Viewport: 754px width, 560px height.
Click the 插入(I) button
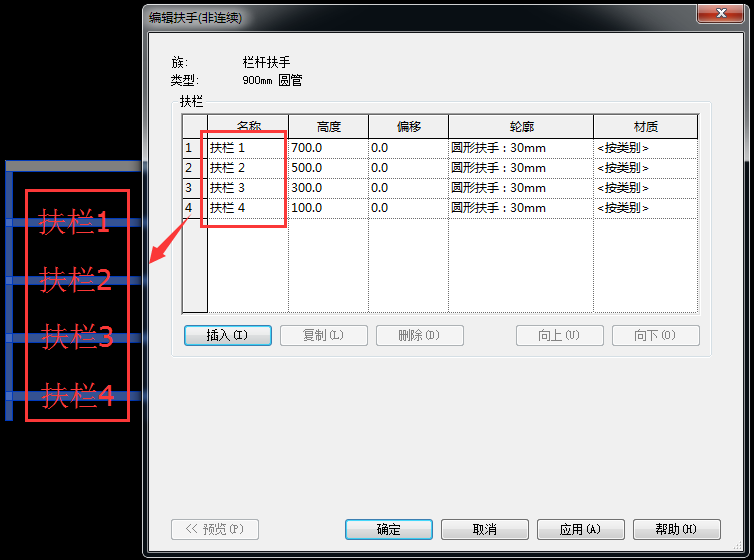[227, 336]
